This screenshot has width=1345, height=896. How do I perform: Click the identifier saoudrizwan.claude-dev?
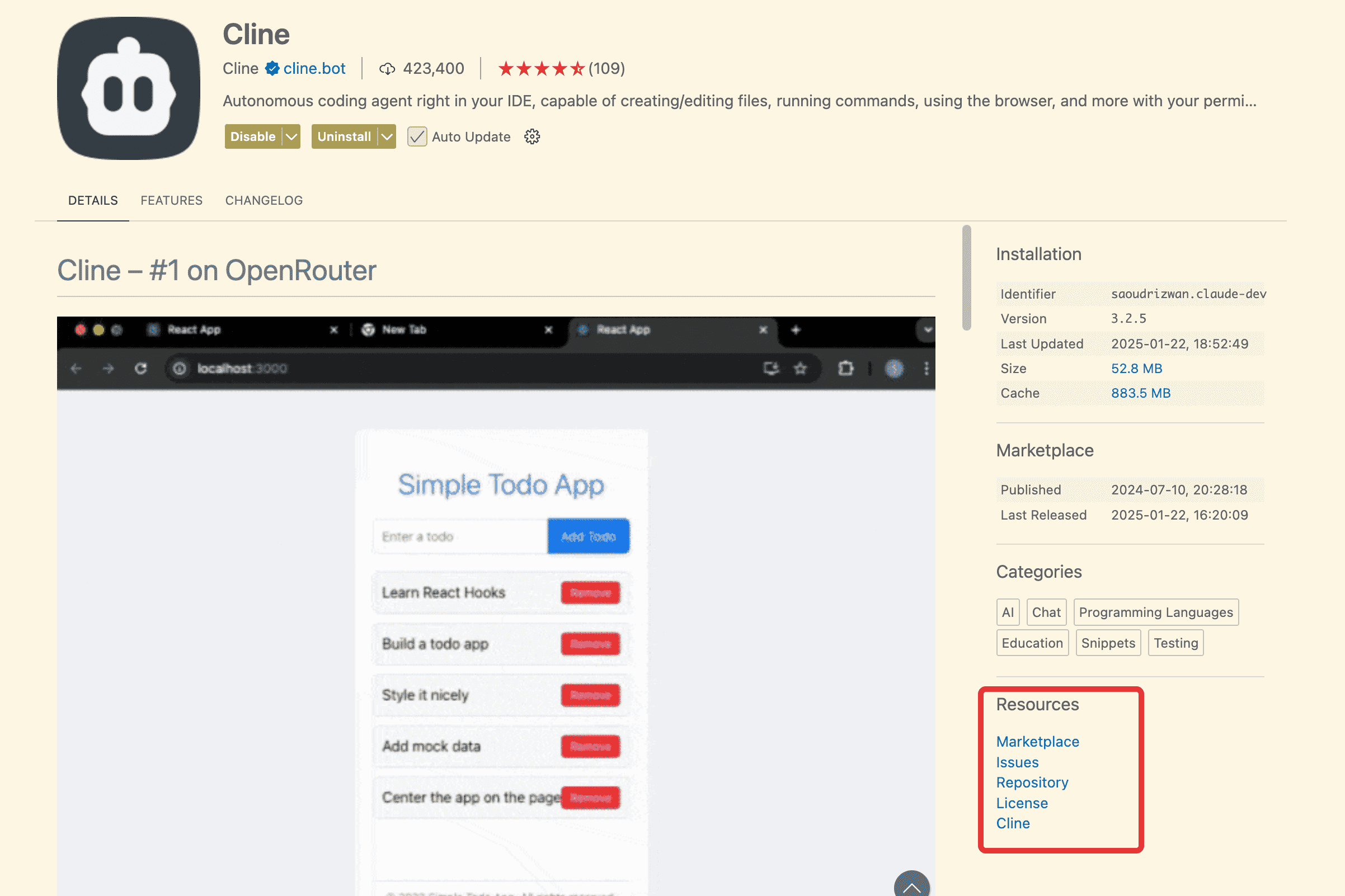[1188, 294]
